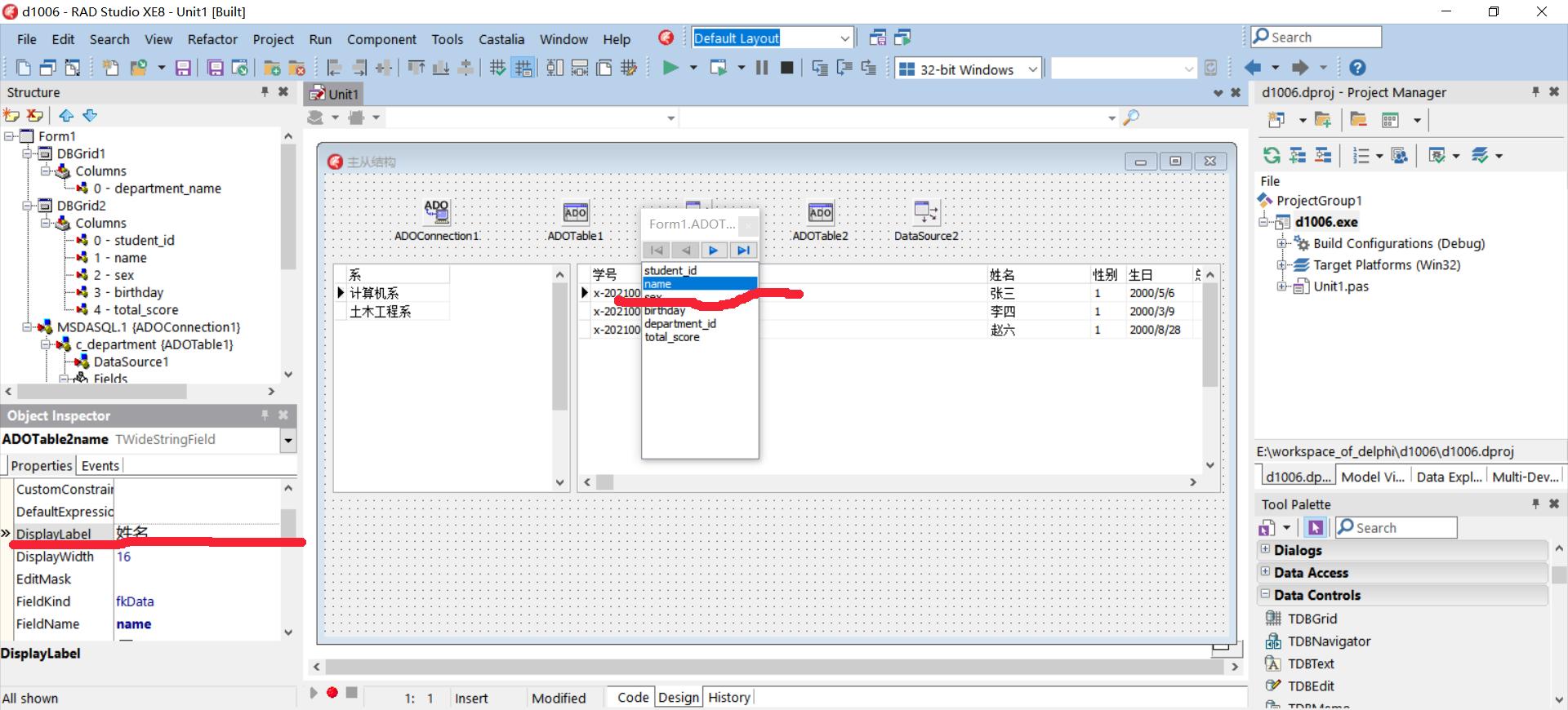Viewport: 1568px width, 710px height.
Task: Select total_score in Fields Editor list
Action: tap(672, 337)
